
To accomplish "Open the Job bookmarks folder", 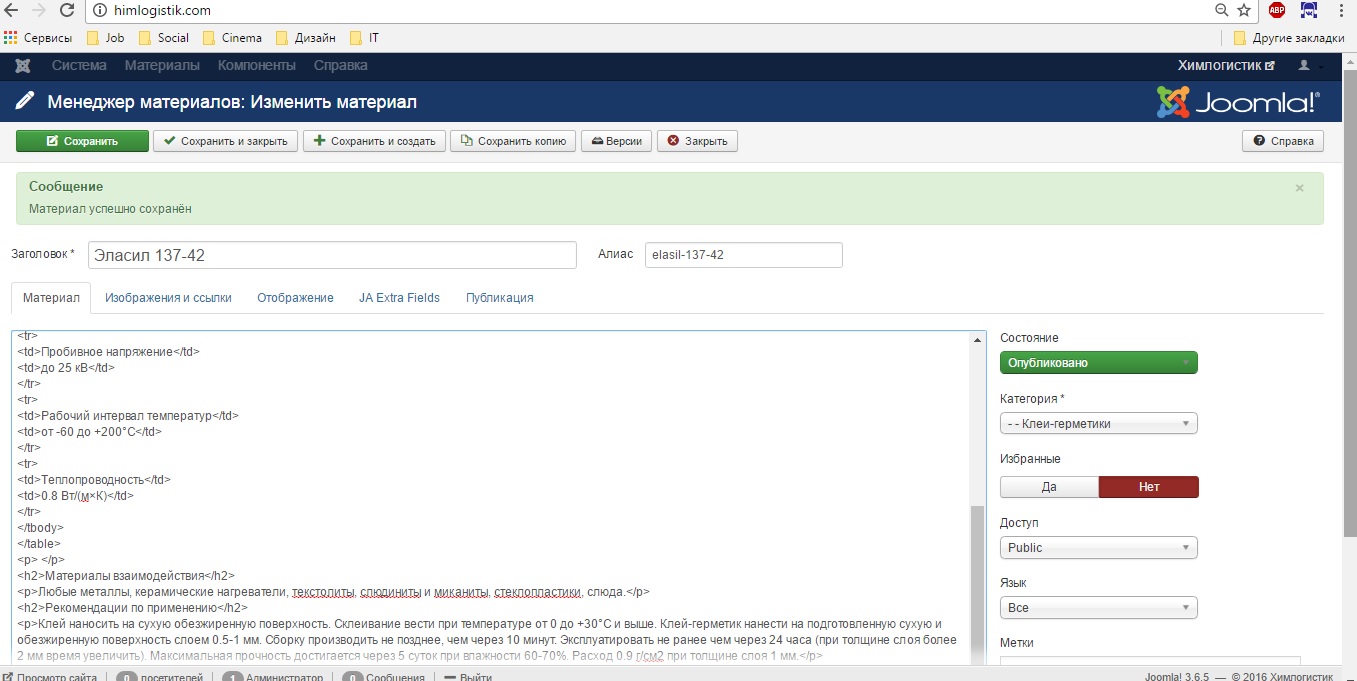I will coord(105,38).
